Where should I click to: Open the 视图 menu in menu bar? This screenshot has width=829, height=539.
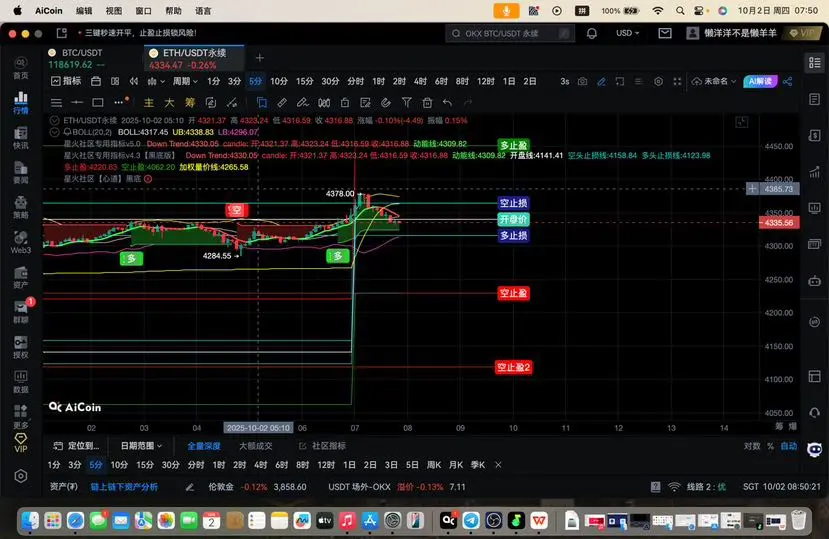pyautogui.click(x=114, y=11)
